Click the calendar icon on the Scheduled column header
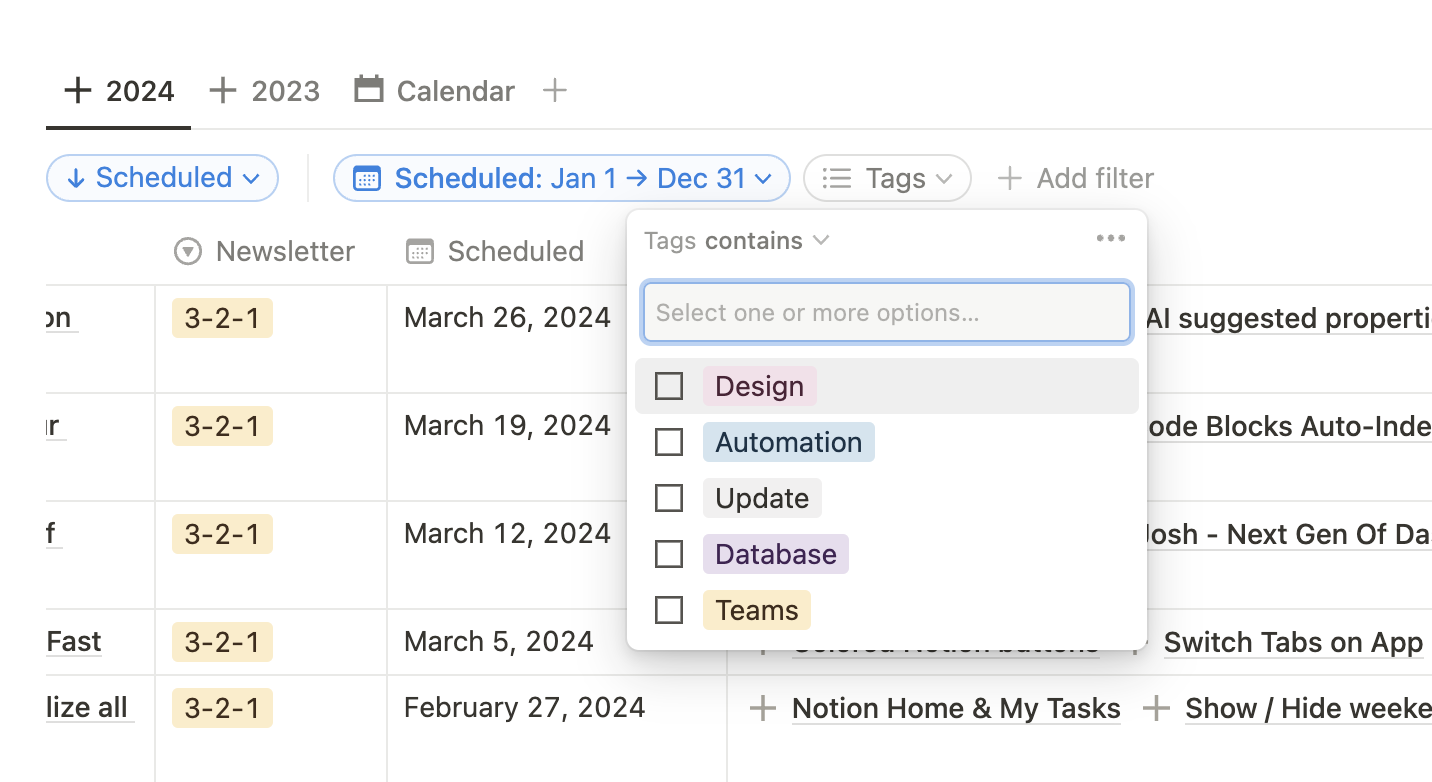 (x=419, y=251)
